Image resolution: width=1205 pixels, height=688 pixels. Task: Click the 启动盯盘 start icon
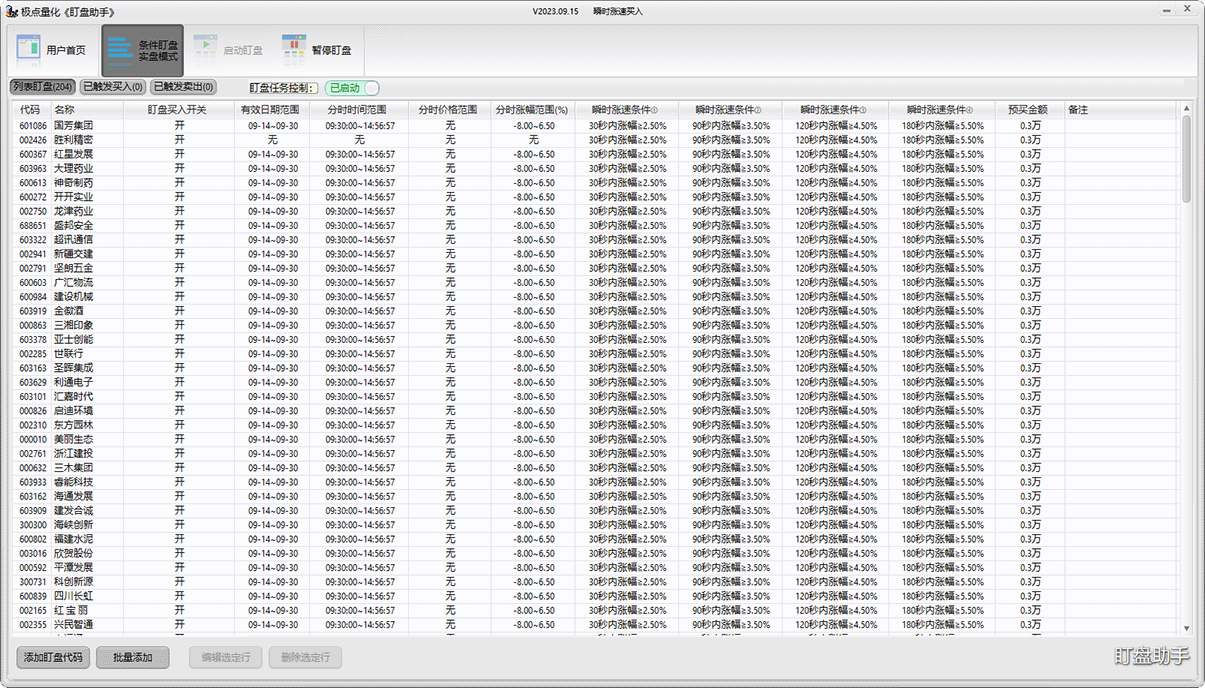tap(228, 50)
